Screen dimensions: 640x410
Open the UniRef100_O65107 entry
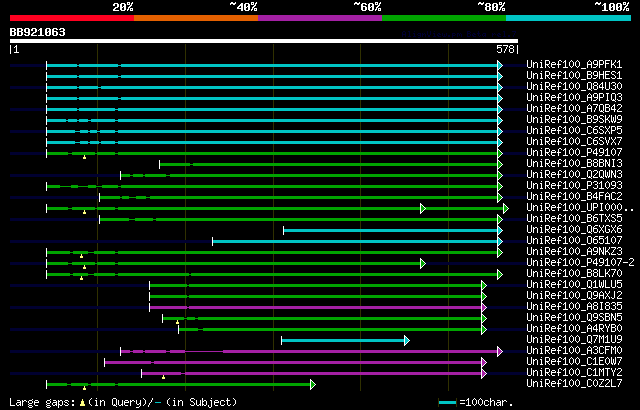574,241
